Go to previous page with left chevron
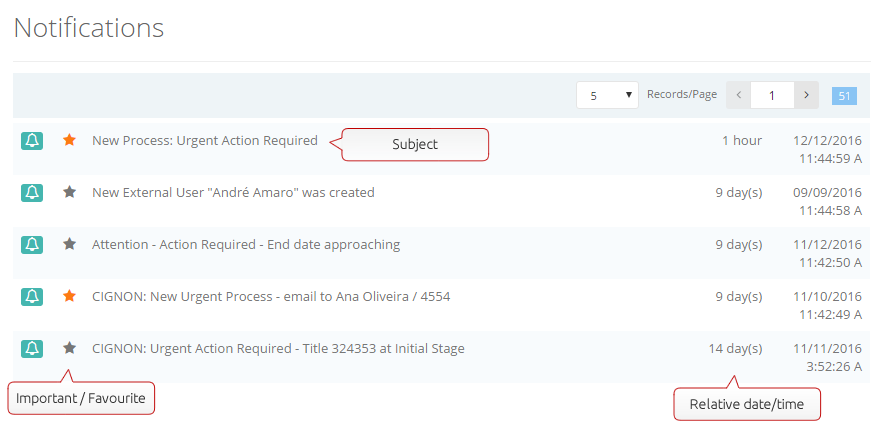892x421 pixels. (738, 95)
